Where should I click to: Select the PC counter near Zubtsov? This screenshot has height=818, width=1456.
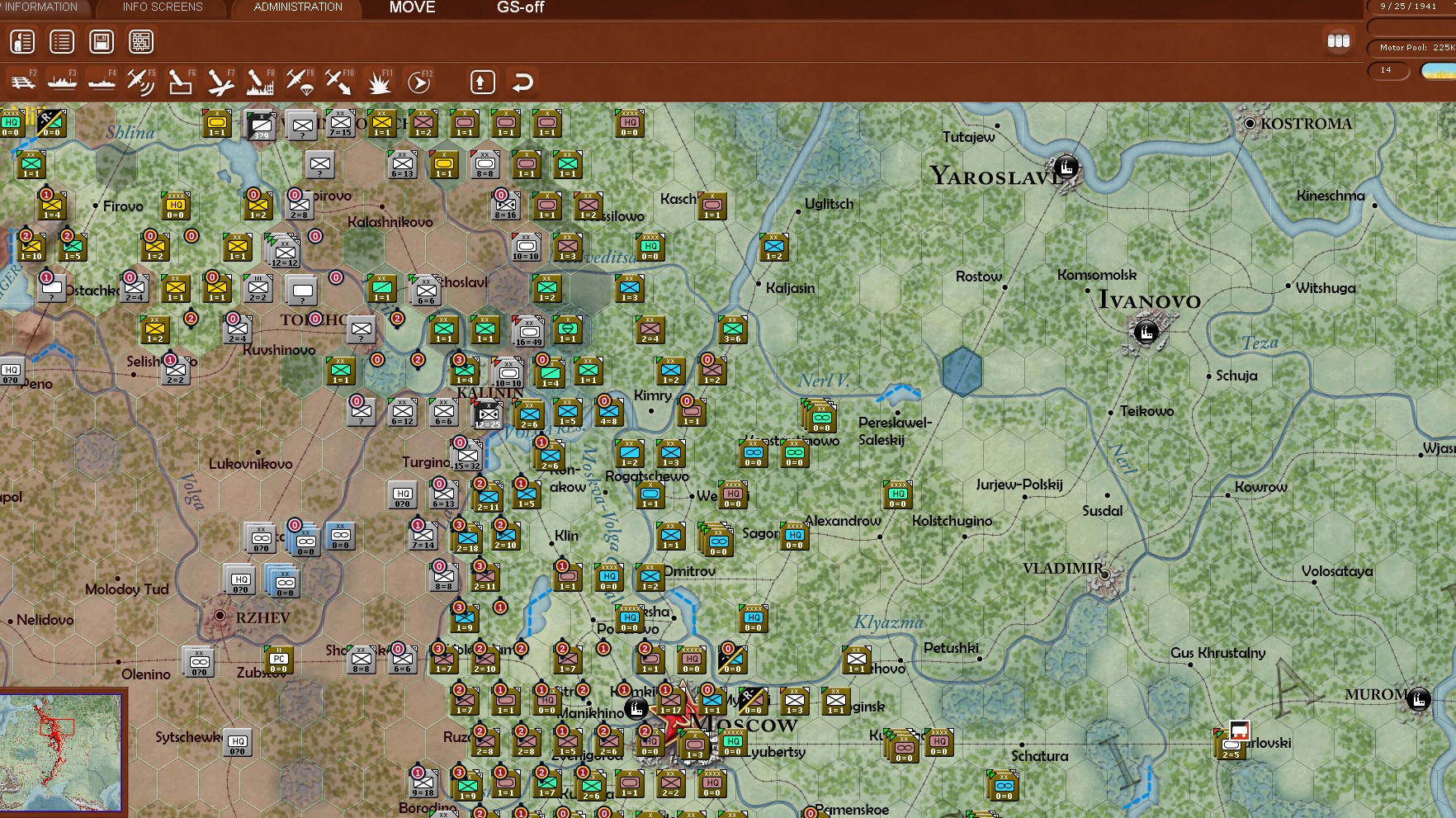[x=279, y=660]
